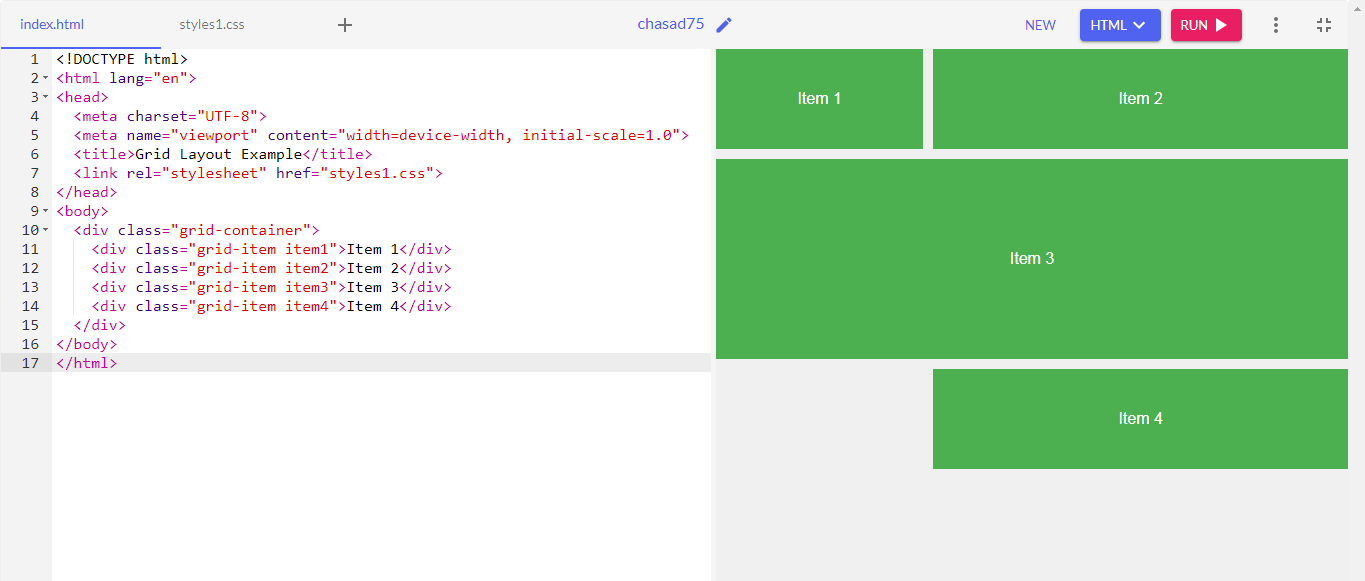Click the project name chasad75

671,24
